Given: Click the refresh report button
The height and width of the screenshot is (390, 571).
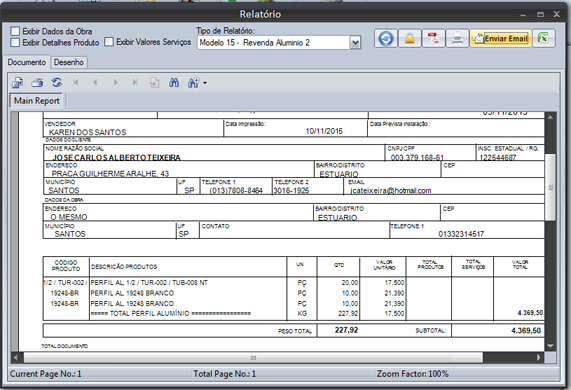Looking at the screenshot, I should coord(386,38).
